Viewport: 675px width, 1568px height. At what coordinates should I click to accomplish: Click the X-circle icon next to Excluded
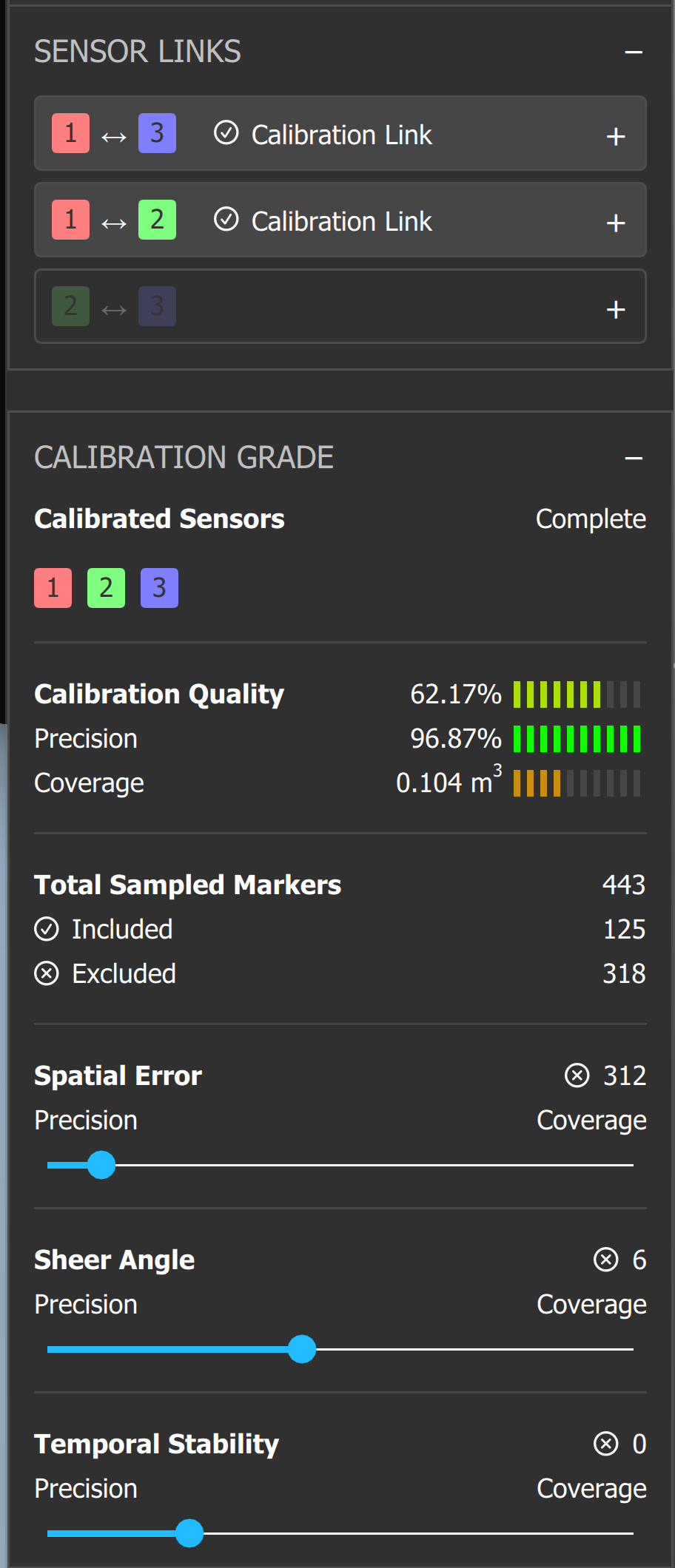[x=47, y=974]
